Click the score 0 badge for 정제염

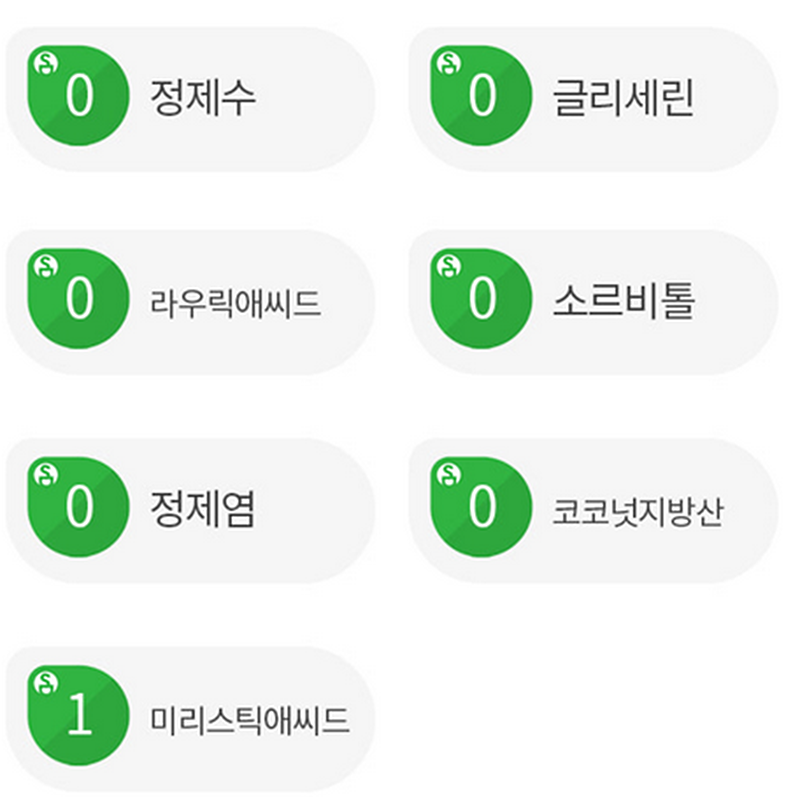[x=79, y=507]
